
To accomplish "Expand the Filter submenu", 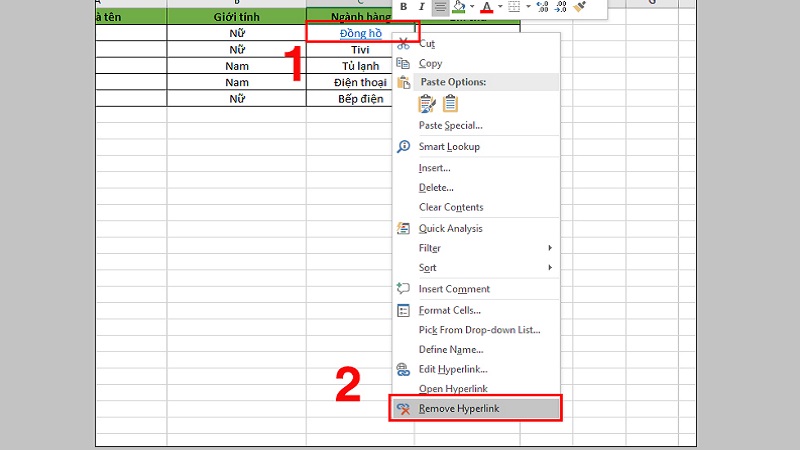I will pyautogui.click(x=430, y=248).
